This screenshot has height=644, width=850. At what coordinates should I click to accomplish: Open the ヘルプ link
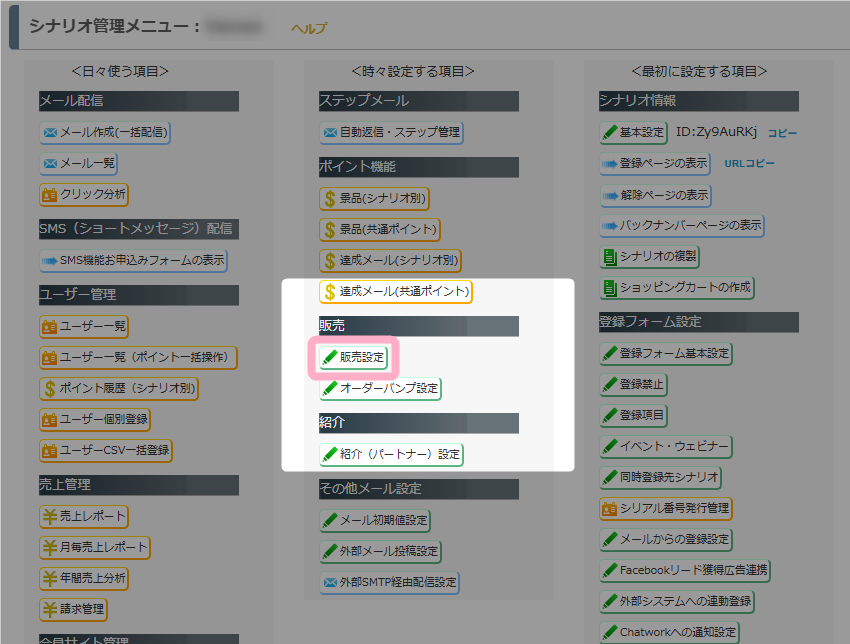click(308, 28)
